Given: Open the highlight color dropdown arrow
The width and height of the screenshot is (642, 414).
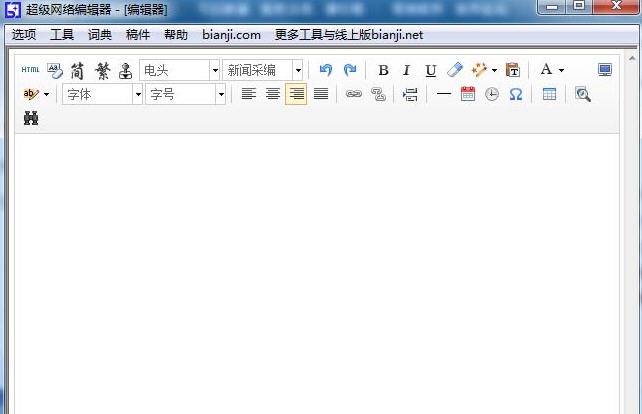Looking at the screenshot, I should click(46, 95).
